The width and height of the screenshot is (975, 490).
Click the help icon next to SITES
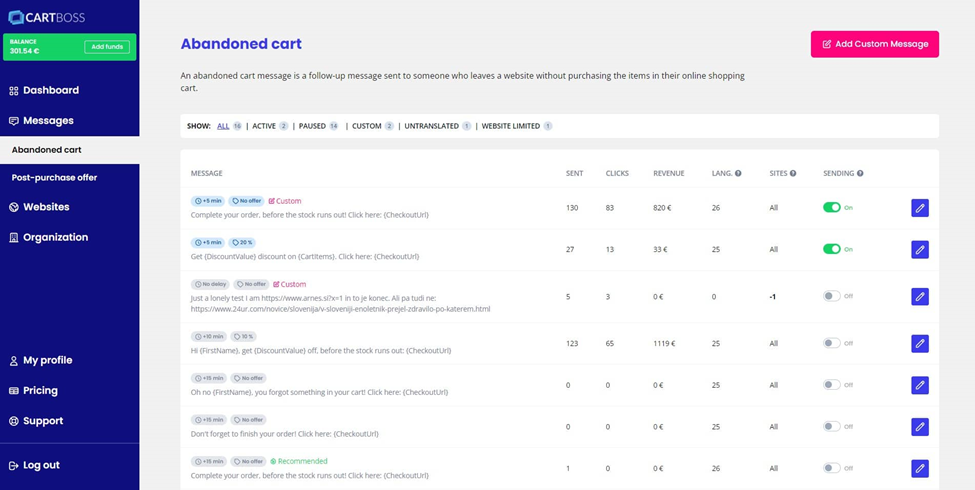793,174
